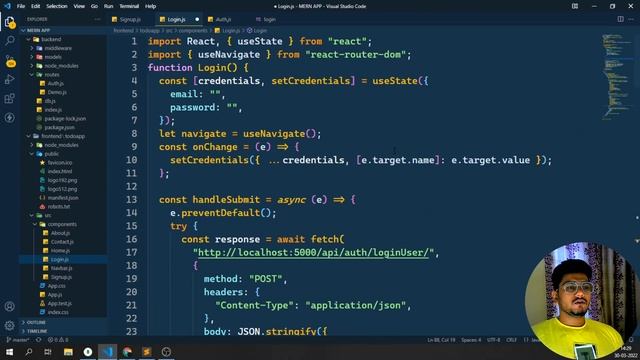Viewport: 640px width, 360px height.
Task: Toggle the customize layout icon in title bar
Action: tap(575, 6)
